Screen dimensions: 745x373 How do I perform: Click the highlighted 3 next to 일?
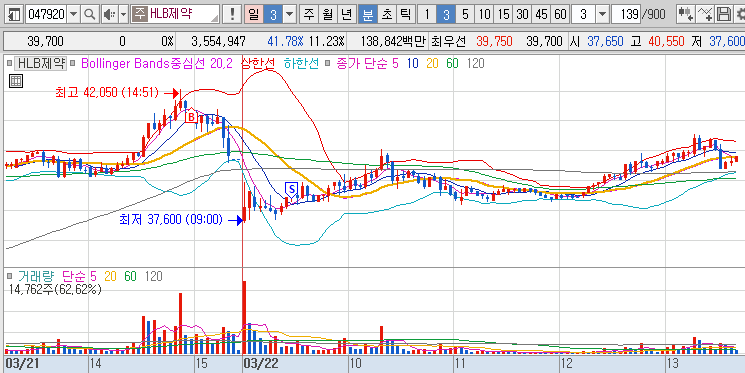tap(273, 14)
